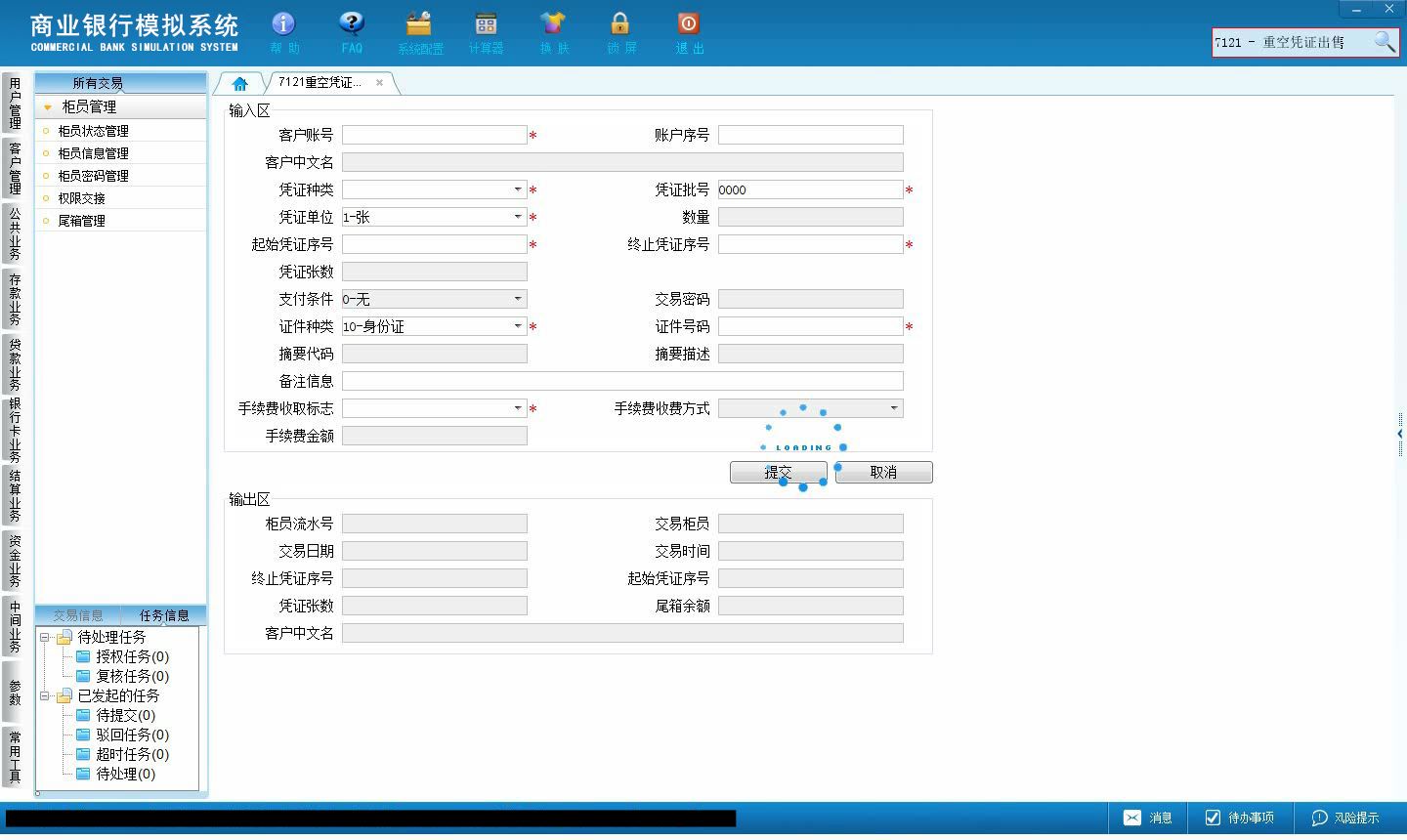Open 柜员状态管理 menu entry

point(93,131)
